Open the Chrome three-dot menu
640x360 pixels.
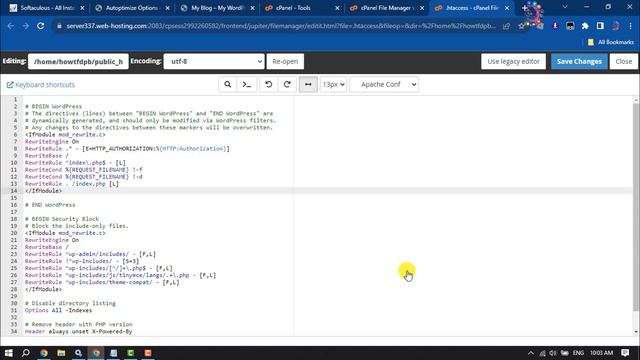(631, 26)
